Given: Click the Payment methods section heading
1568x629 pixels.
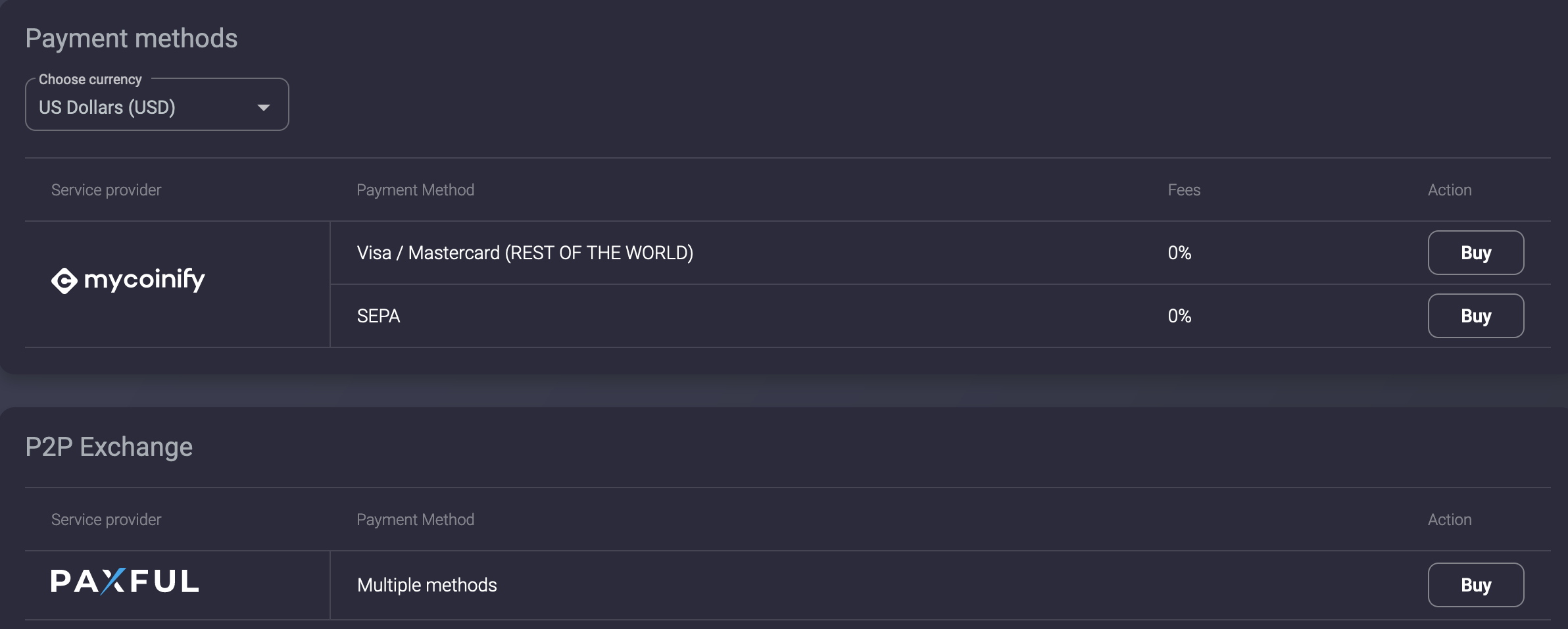Looking at the screenshot, I should (x=132, y=39).
